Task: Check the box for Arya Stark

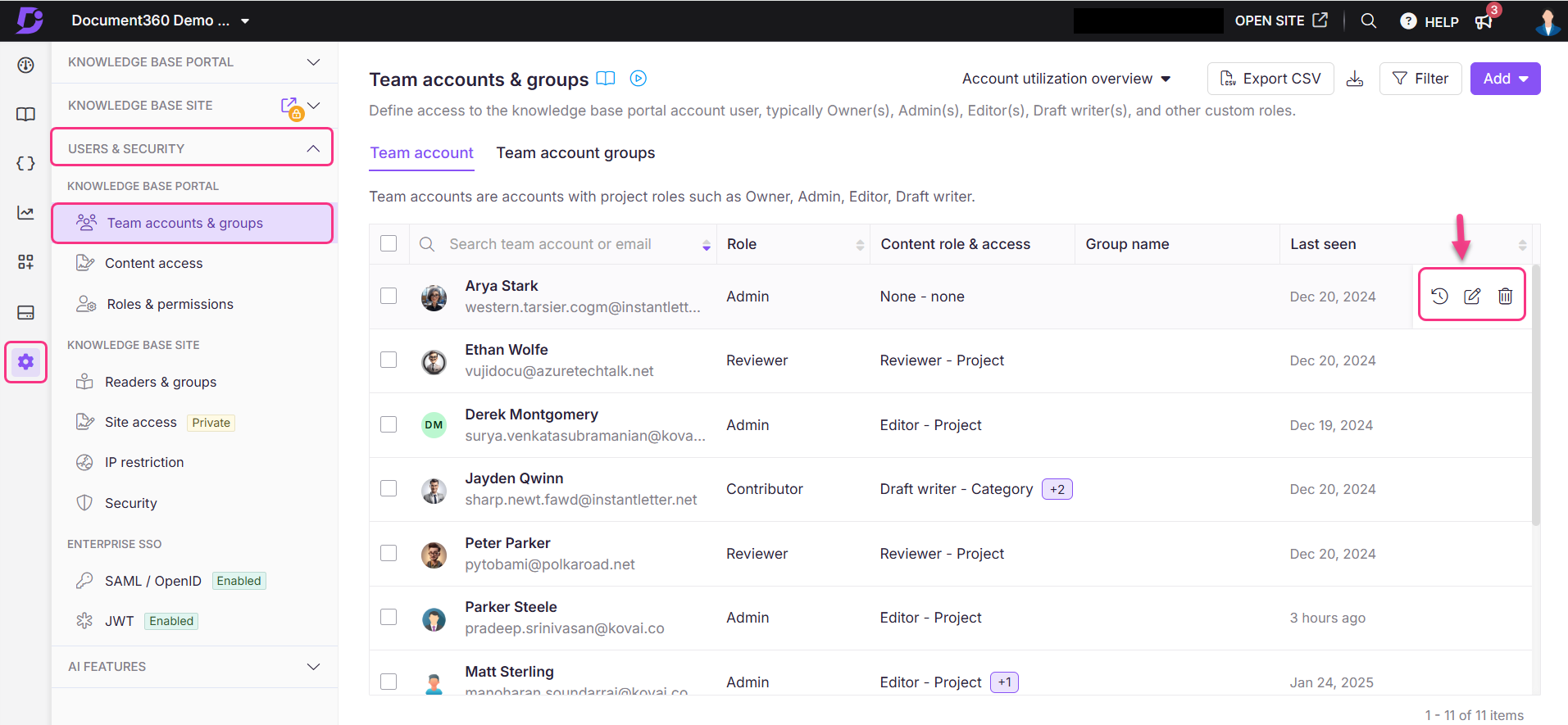Action: pyautogui.click(x=389, y=296)
